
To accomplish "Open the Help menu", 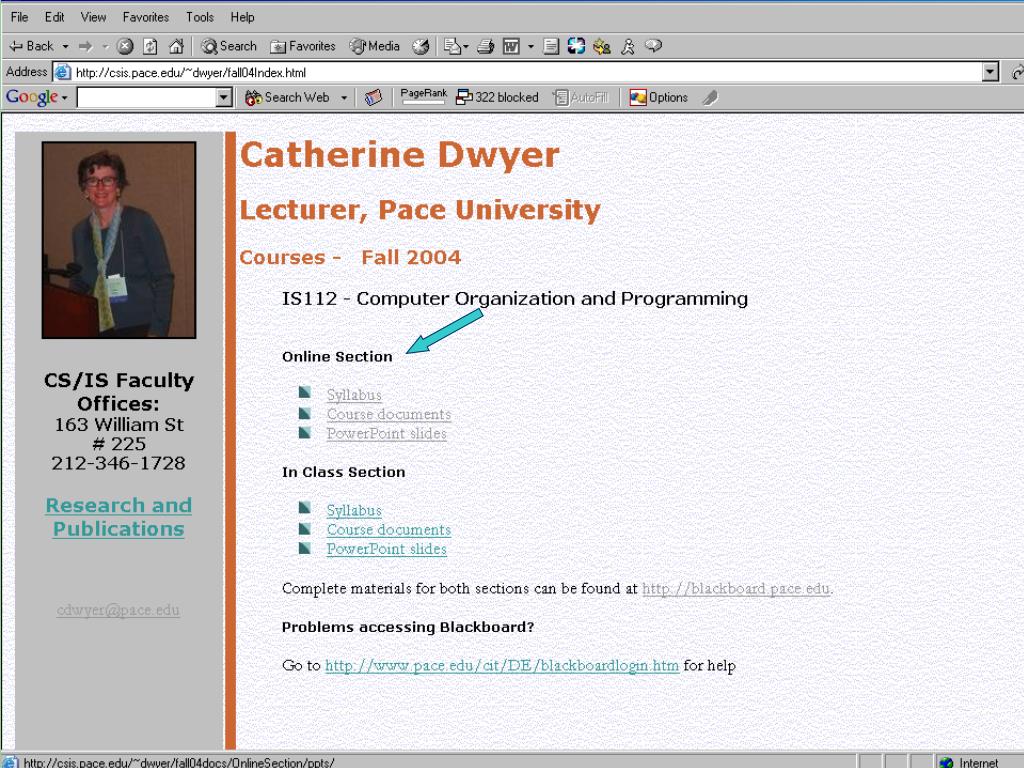I will [242, 17].
